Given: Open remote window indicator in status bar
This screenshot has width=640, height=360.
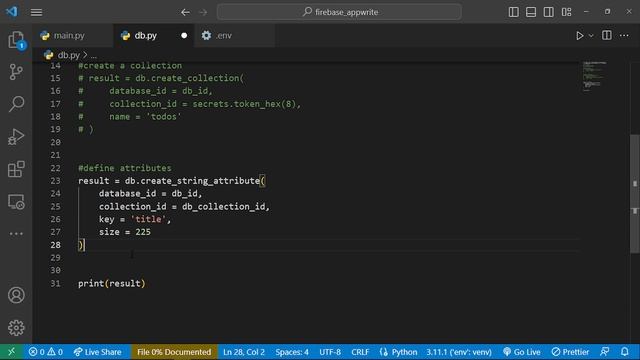Looking at the screenshot, I should 11,352.
